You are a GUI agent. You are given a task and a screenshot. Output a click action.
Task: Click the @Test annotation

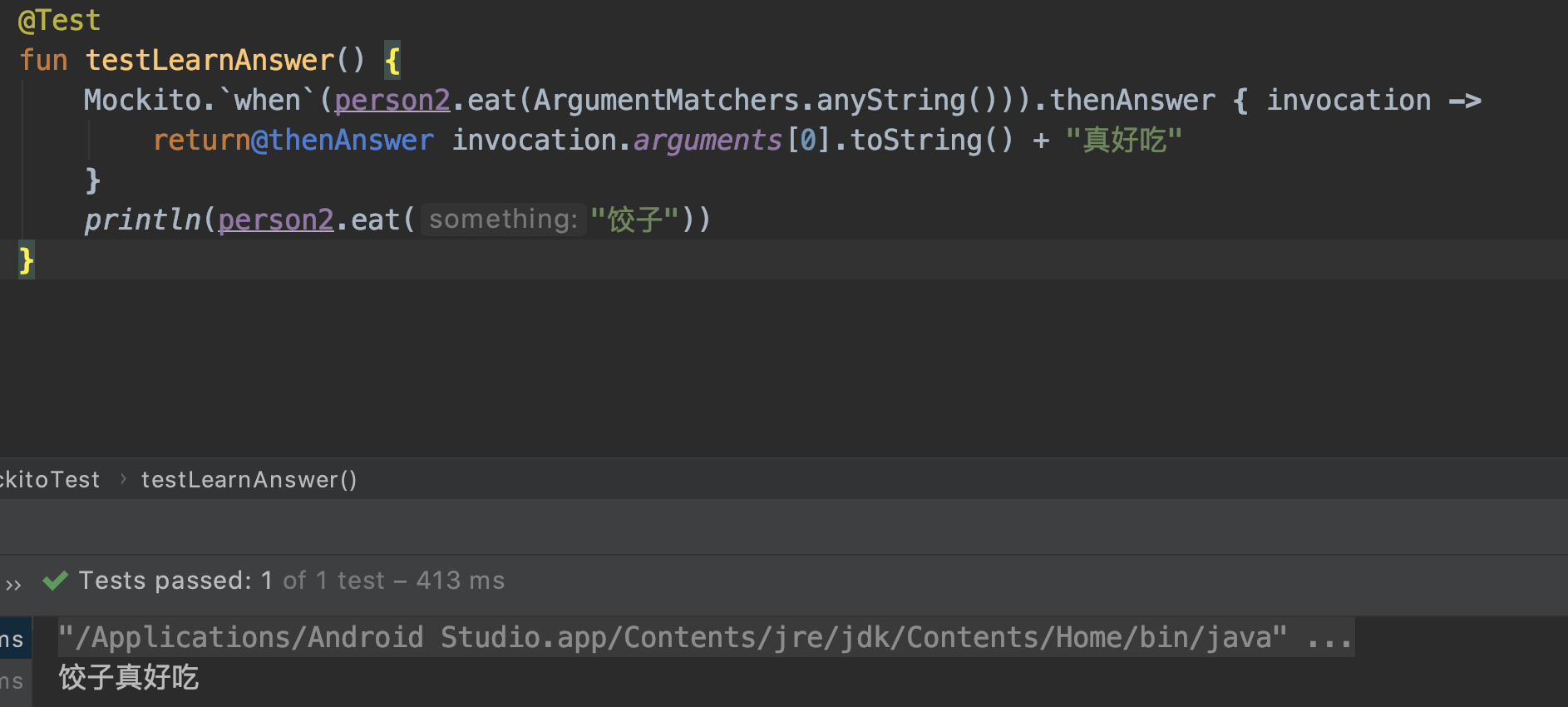coord(59,20)
